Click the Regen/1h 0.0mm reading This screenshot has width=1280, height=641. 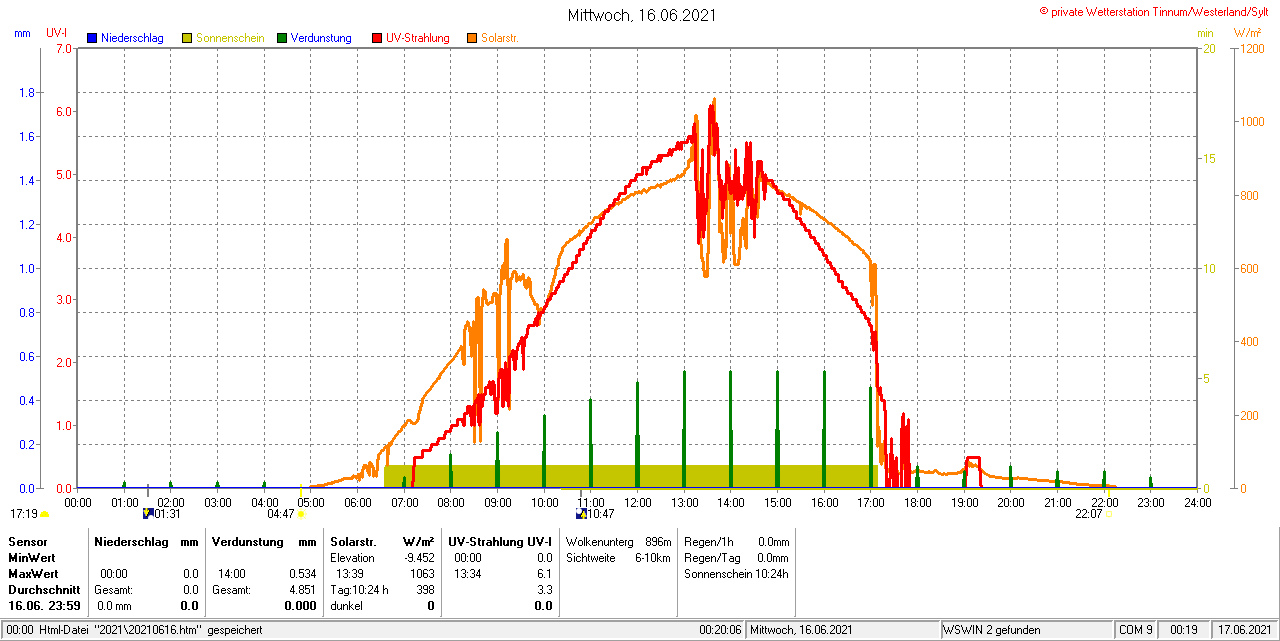[x=736, y=541]
